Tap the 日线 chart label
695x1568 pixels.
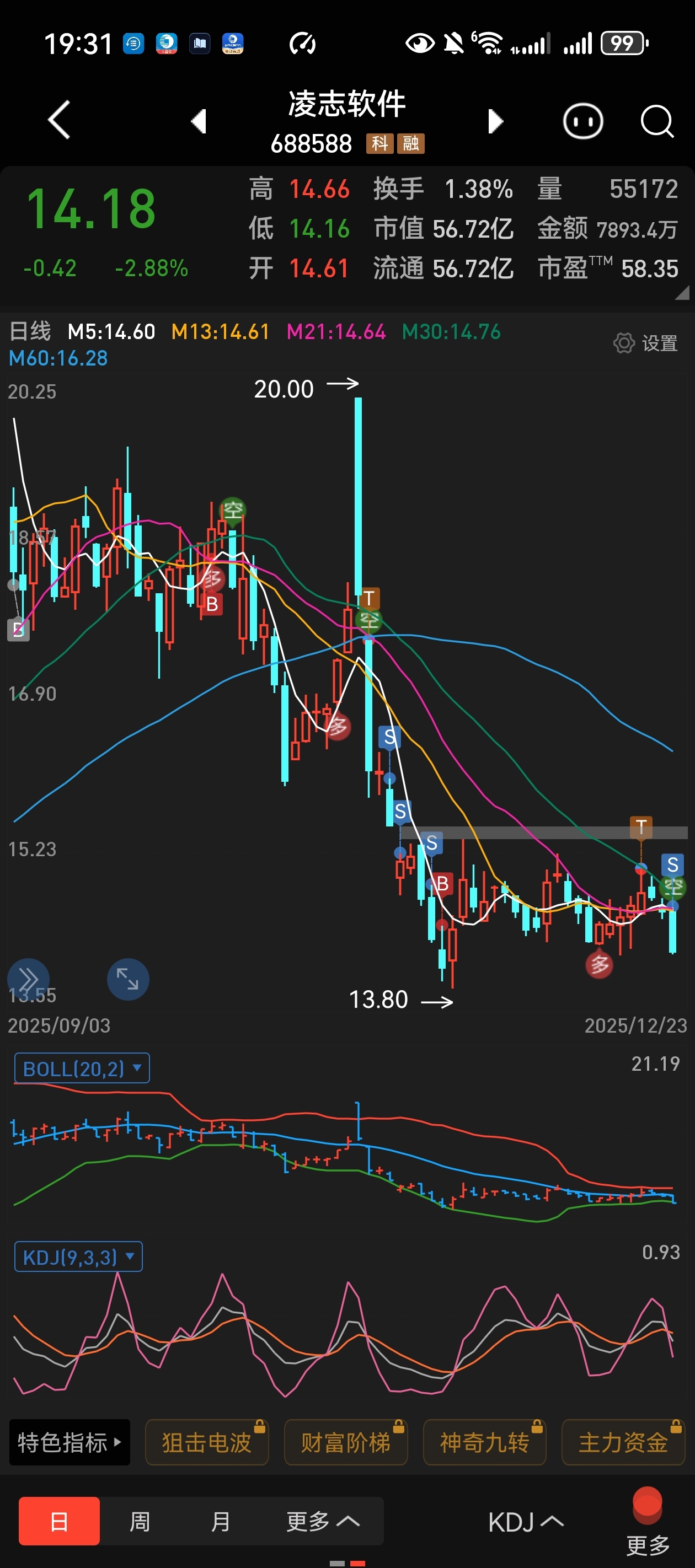point(30,332)
